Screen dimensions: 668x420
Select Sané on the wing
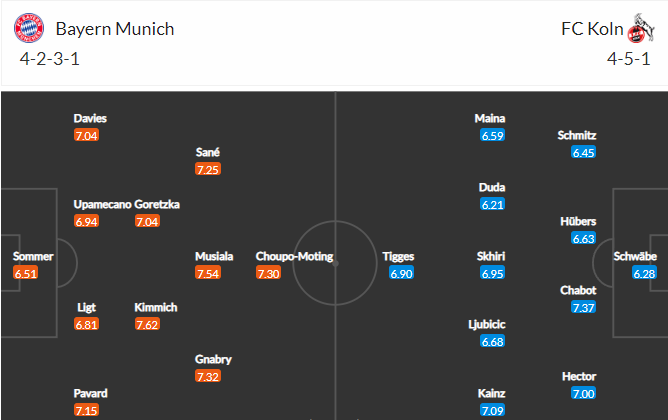point(208,152)
